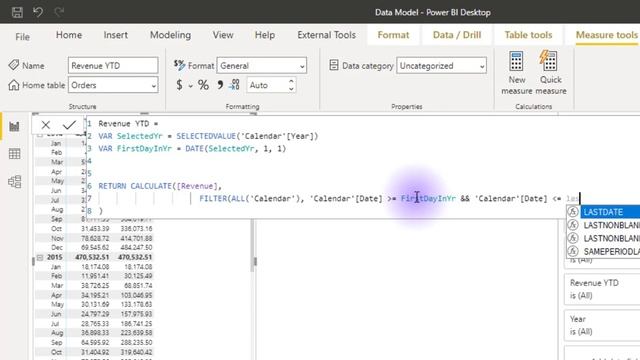Screen dimensions: 640x360
Task: Apply percentage format icon
Action: [203, 85]
